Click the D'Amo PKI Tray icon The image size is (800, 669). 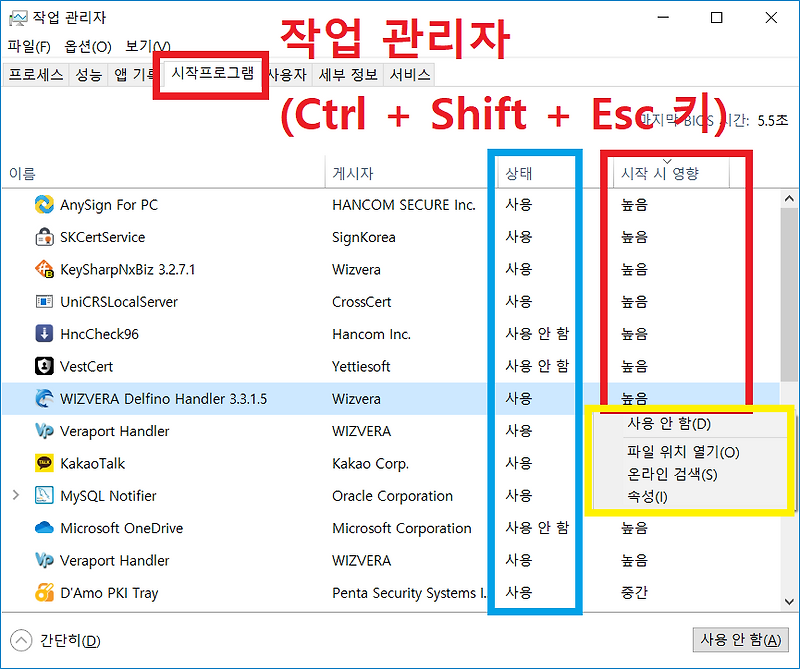pos(44,592)
